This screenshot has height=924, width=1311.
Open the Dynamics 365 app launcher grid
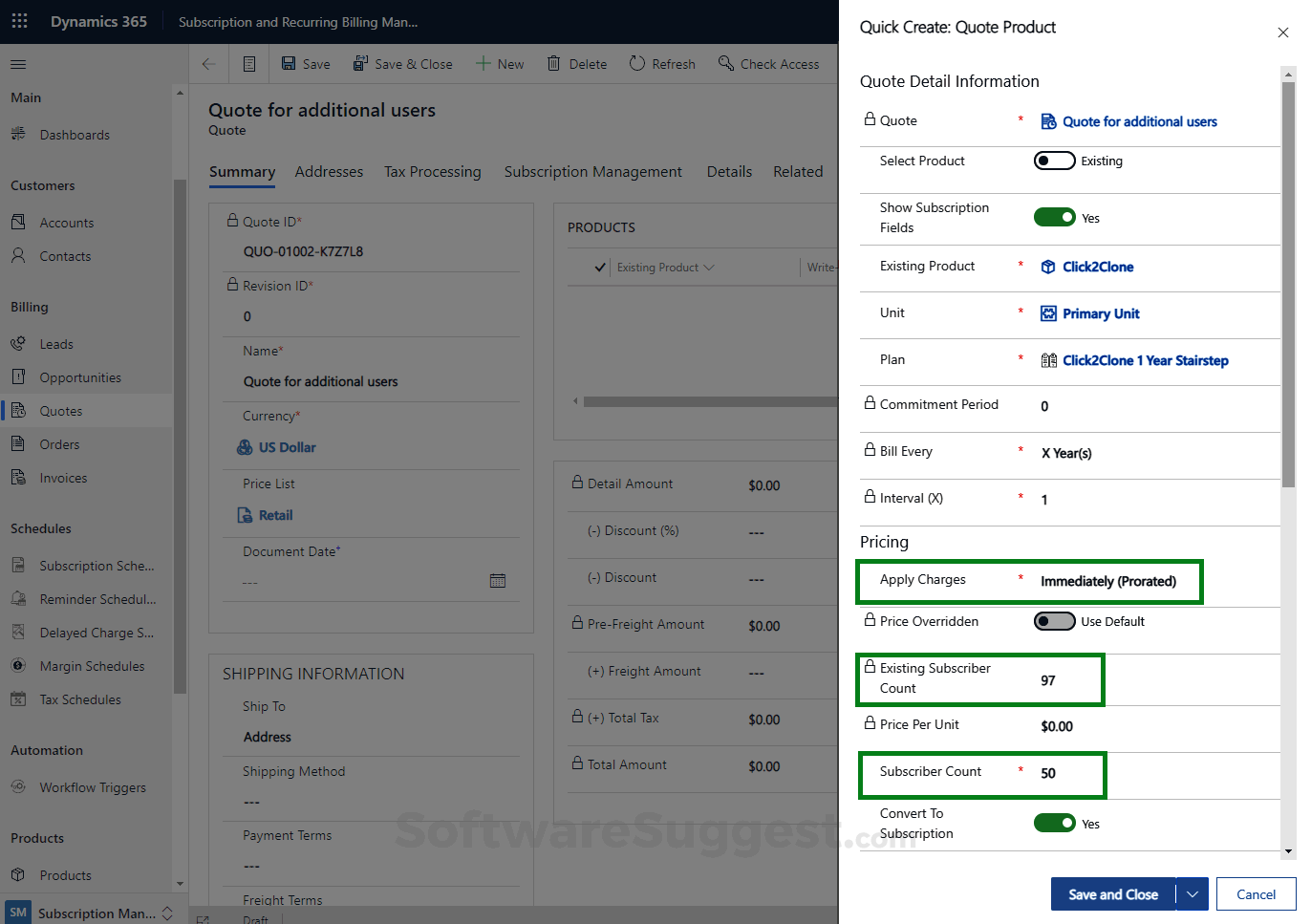(19, 21)
